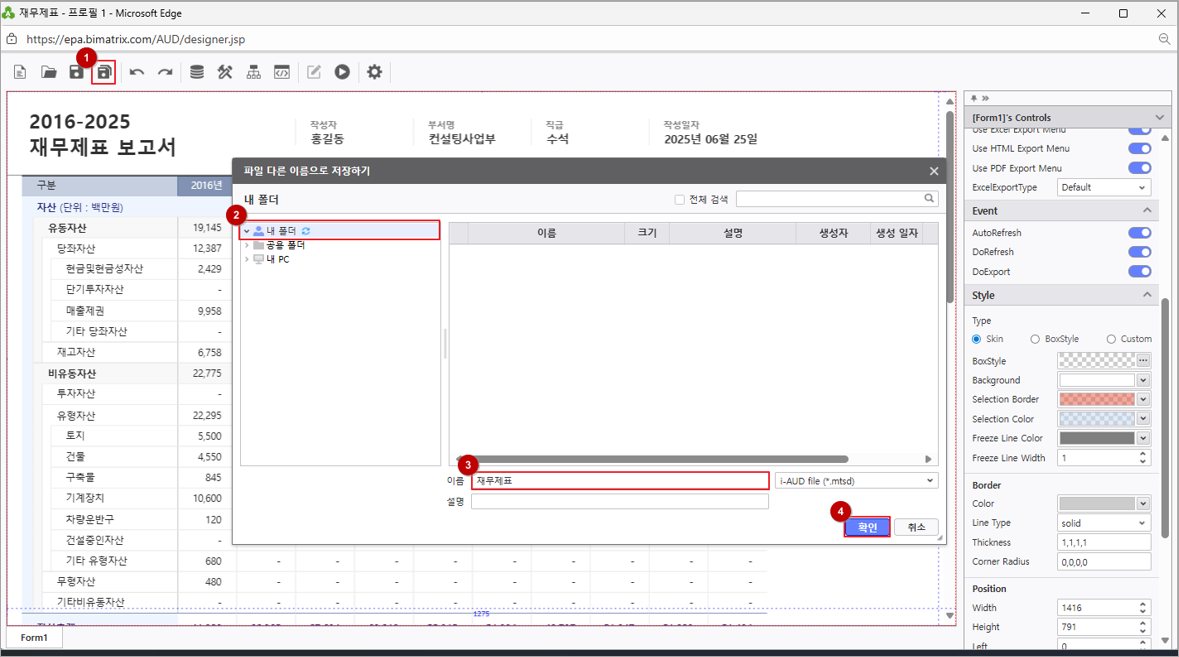Image resolution: width=1179 pixels, height=657 pixels.
Task: Click the undo arrow icon
Action: [x=137, y=72]
